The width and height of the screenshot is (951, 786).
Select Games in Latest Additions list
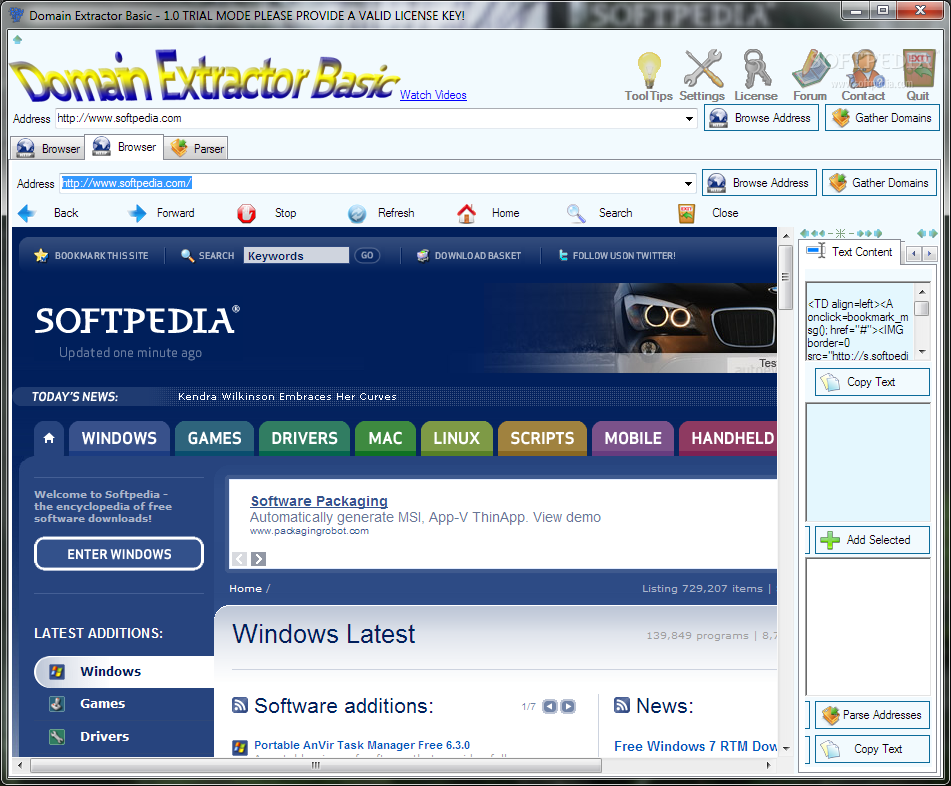tap(102, 704)
